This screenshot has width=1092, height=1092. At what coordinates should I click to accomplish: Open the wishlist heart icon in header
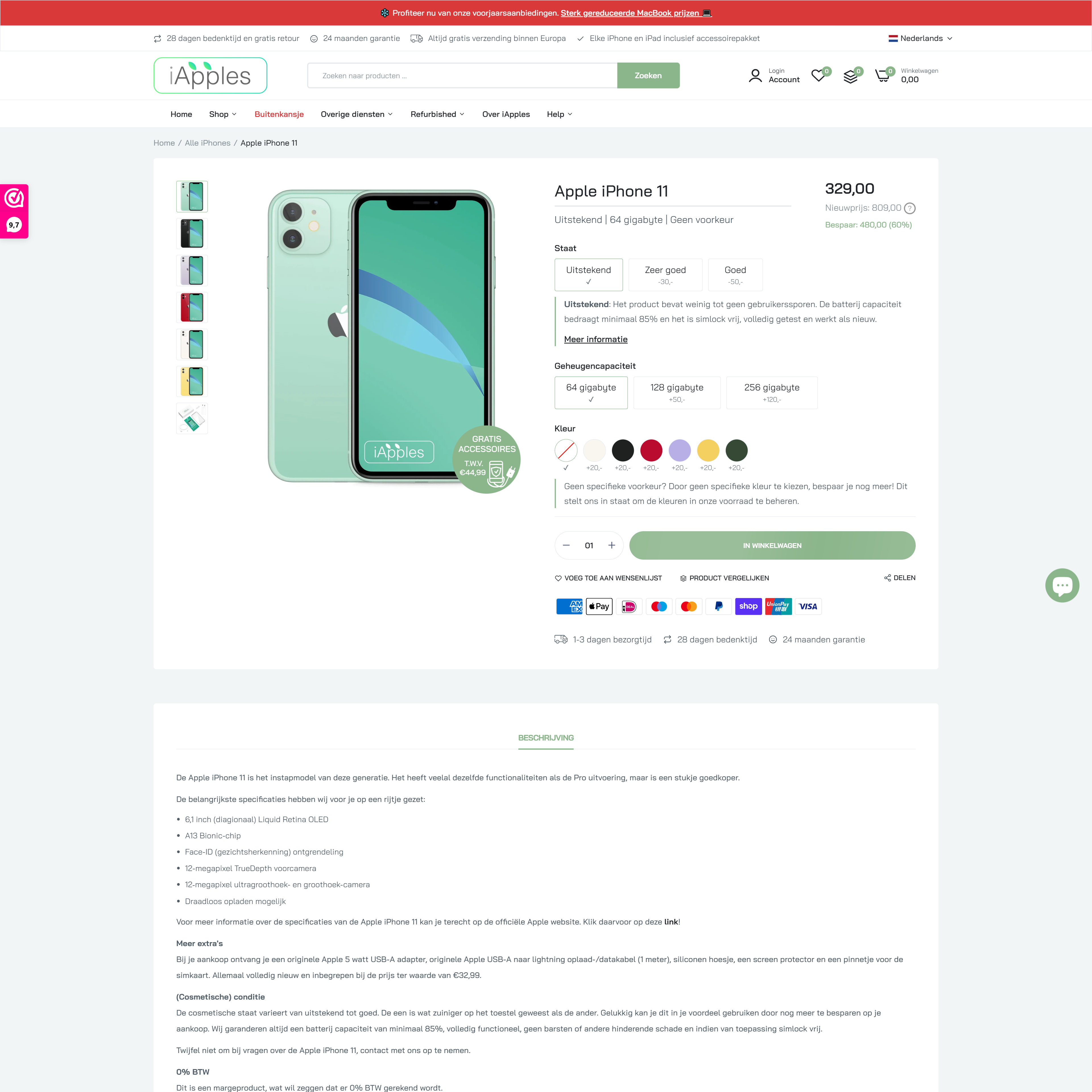point(818,76)
